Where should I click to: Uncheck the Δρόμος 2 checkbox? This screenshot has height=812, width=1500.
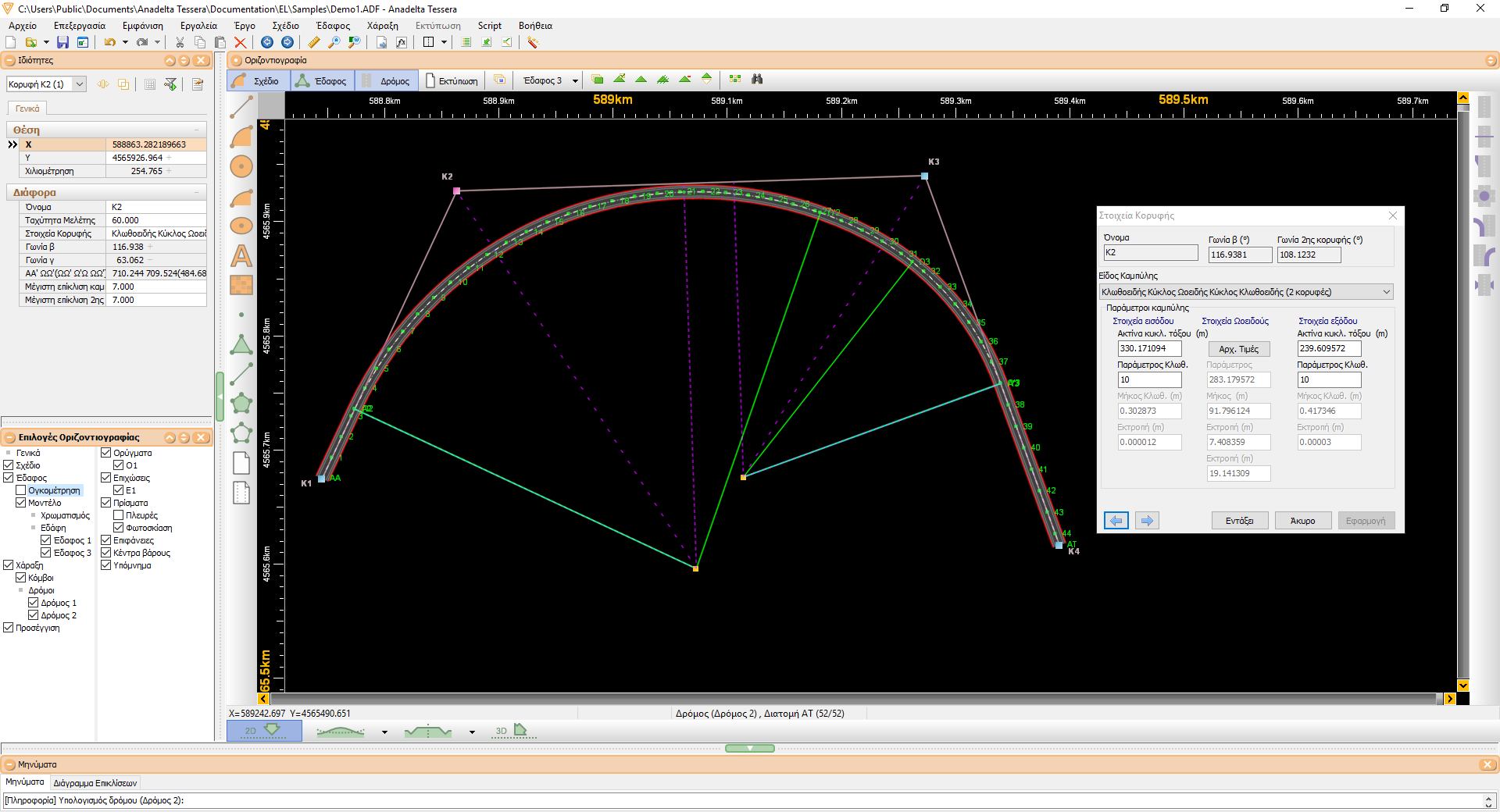point(34,615)
